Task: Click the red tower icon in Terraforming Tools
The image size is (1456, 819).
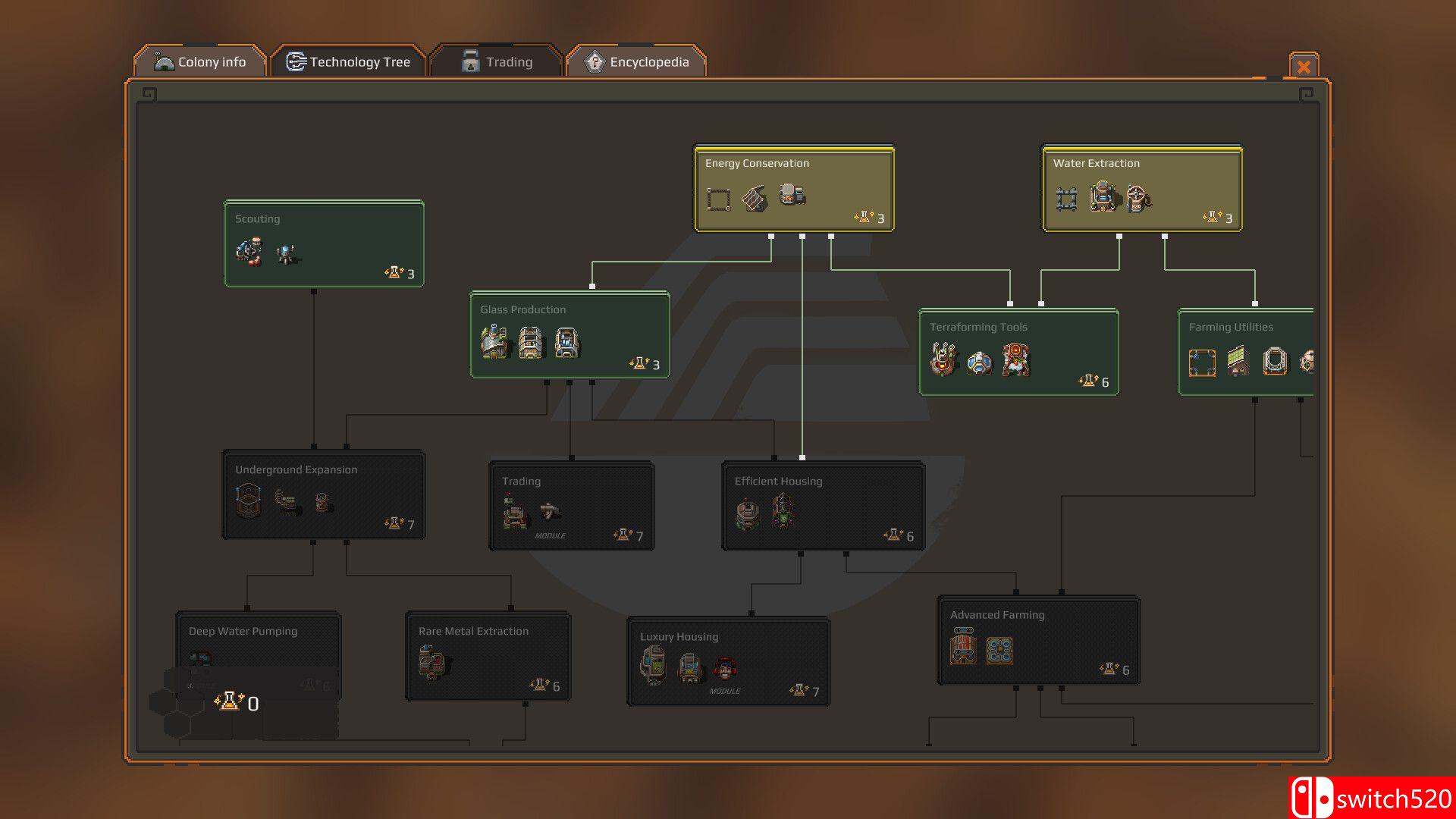Action: 1015,360
